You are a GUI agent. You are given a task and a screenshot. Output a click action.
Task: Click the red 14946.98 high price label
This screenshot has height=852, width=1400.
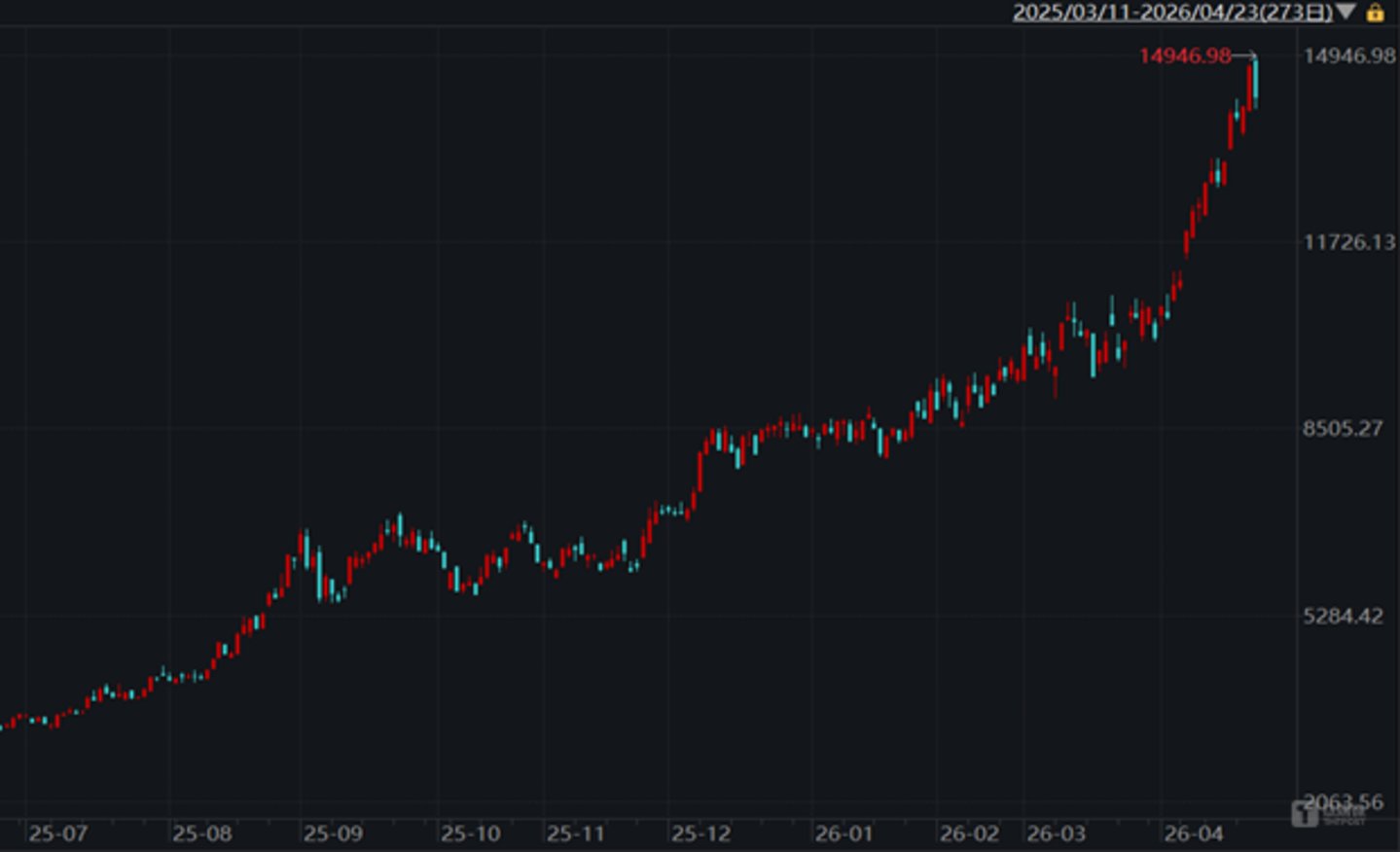[1185, 56]
